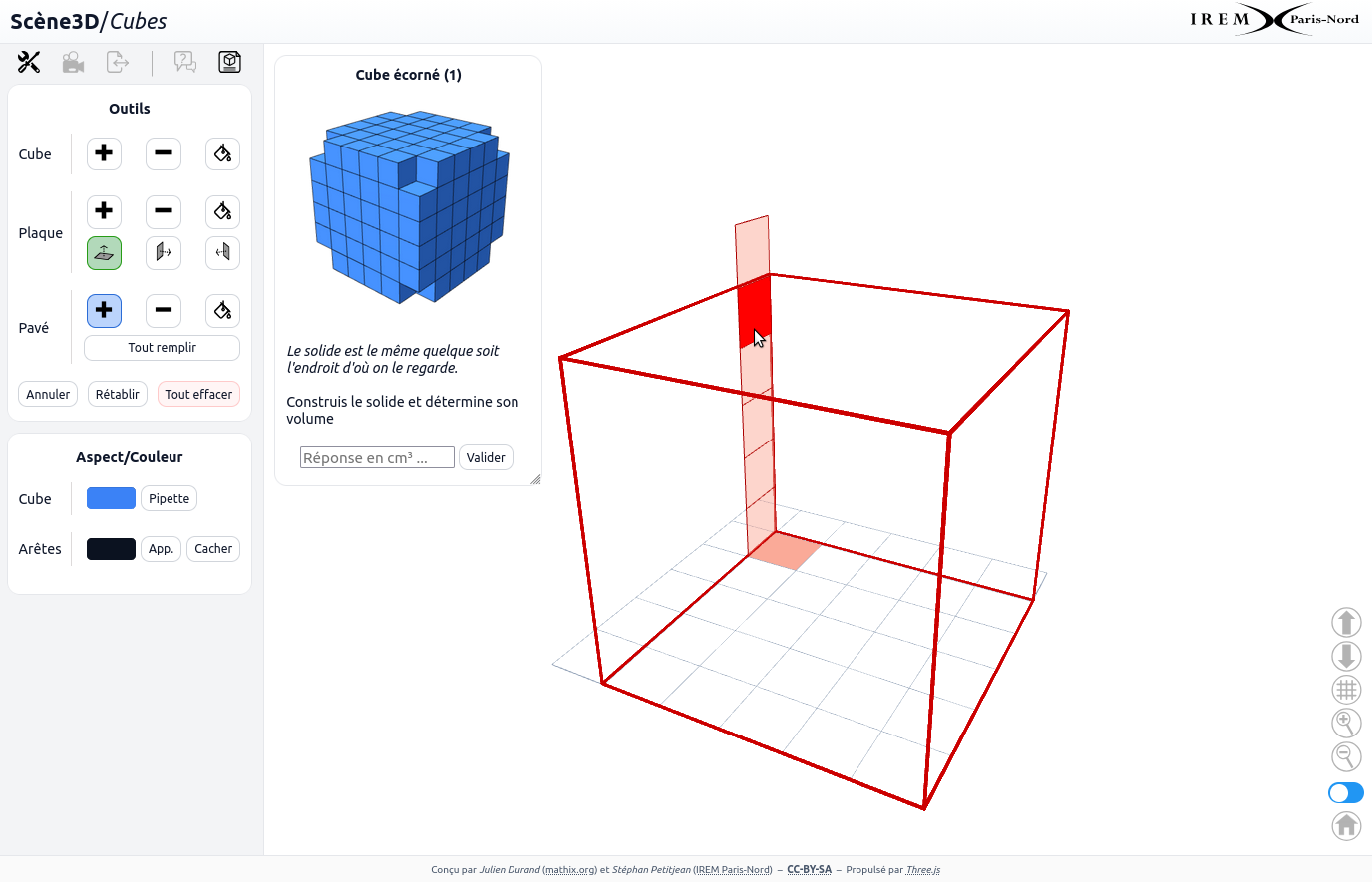Click the Tout effacer button

point(198,394)
